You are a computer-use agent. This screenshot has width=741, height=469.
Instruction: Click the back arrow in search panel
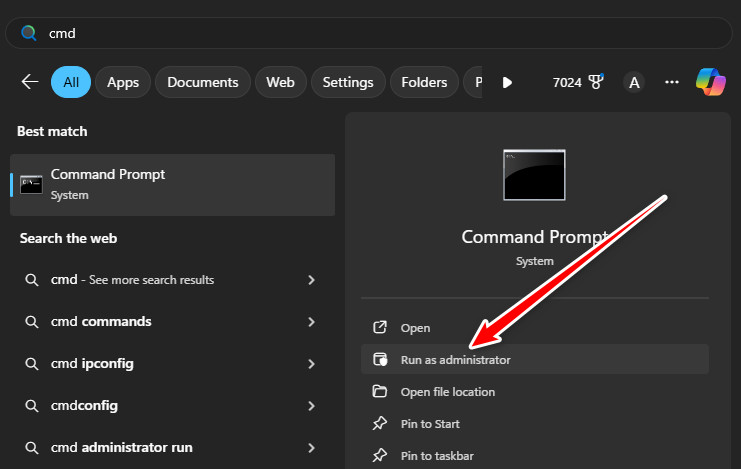click(x=30, y=82)
